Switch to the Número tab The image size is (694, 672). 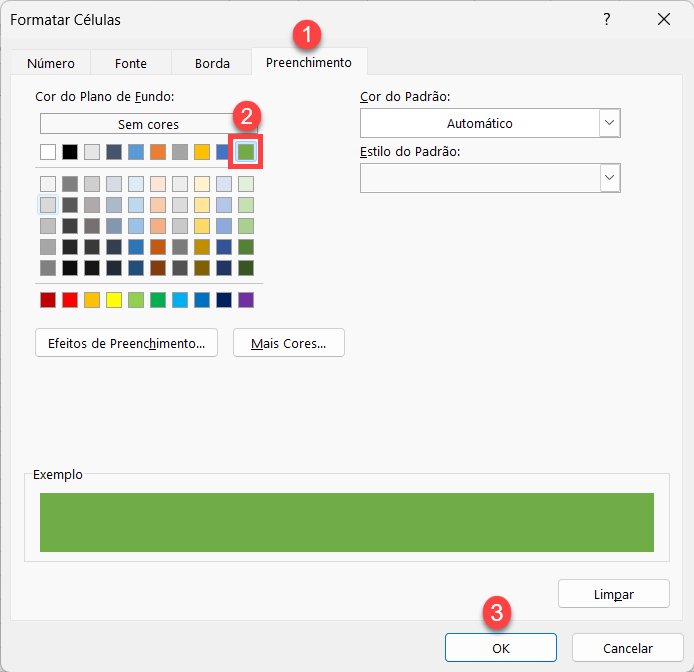tap(51, 63)
